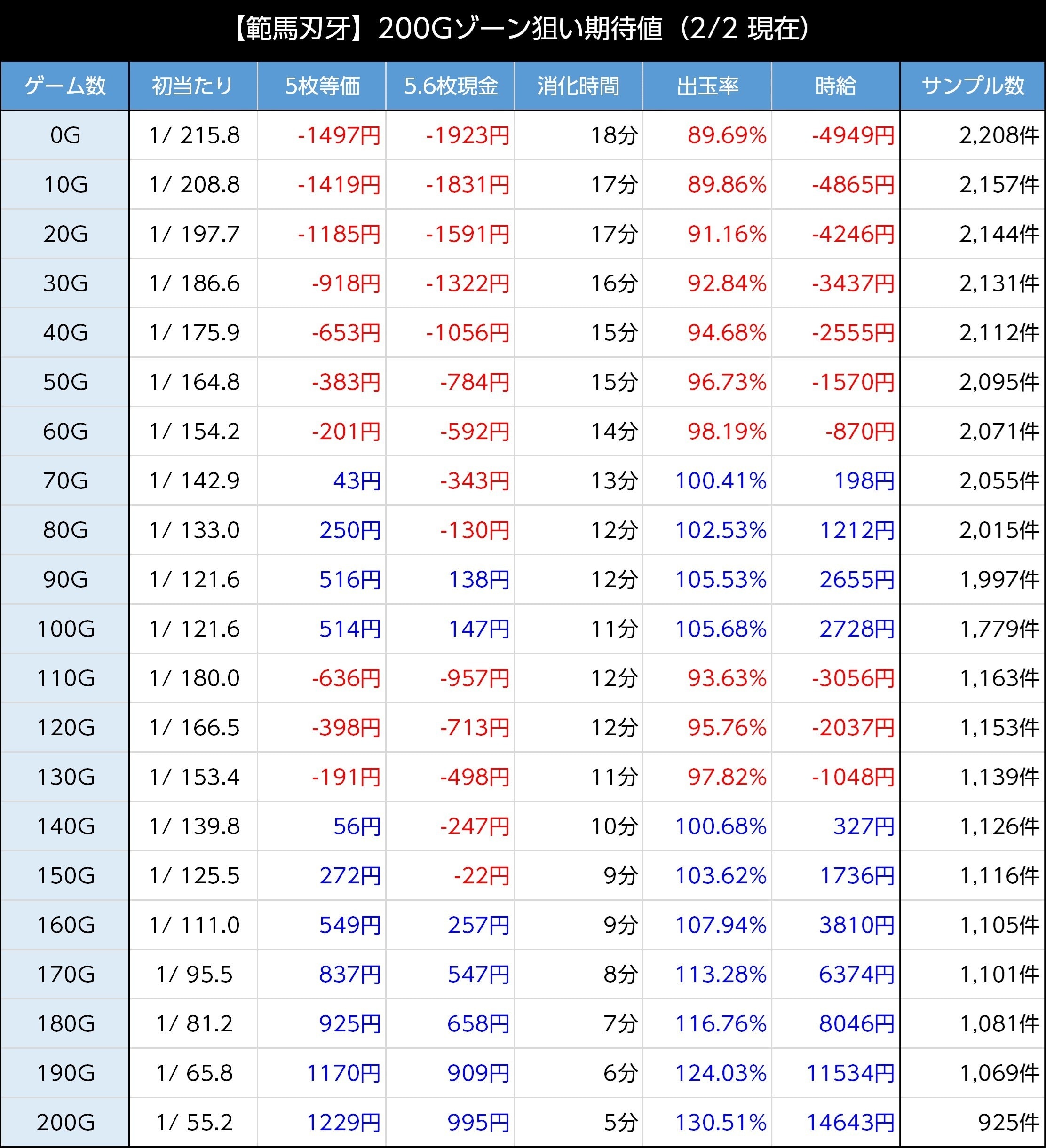Image resolution: width=1046 pixels, height=1148 pixels.
Task: Select the 0G row label
Action: [x=65, y=135]
